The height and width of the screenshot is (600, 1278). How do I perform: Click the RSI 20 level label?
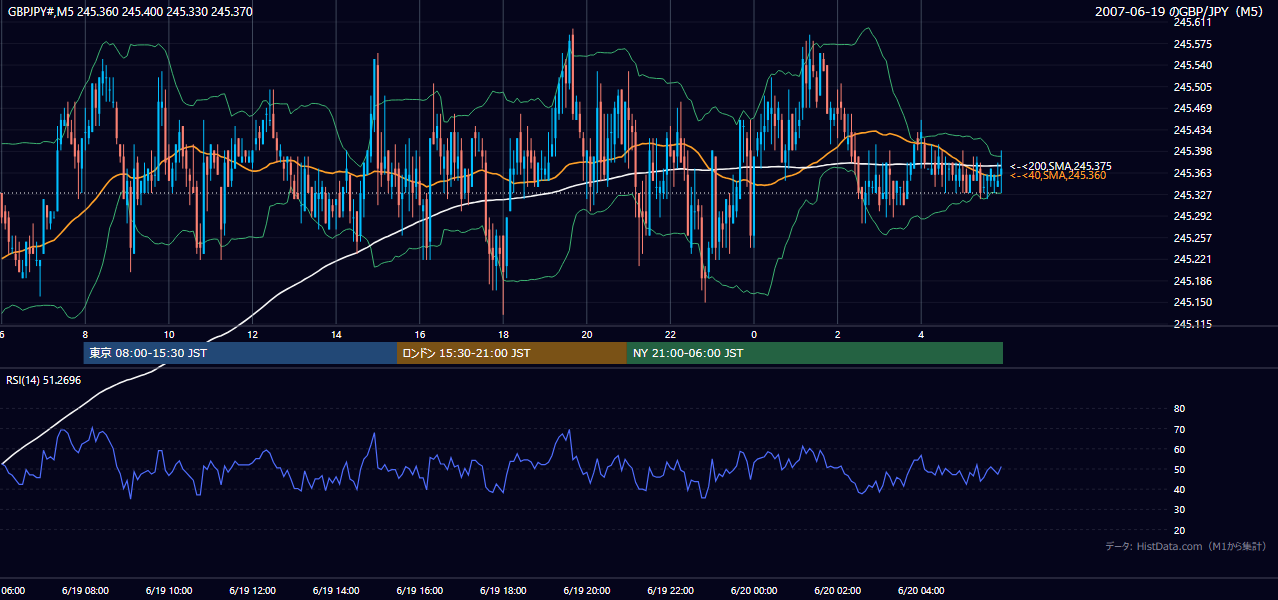pyautogui.click(x=1179, y=530)
